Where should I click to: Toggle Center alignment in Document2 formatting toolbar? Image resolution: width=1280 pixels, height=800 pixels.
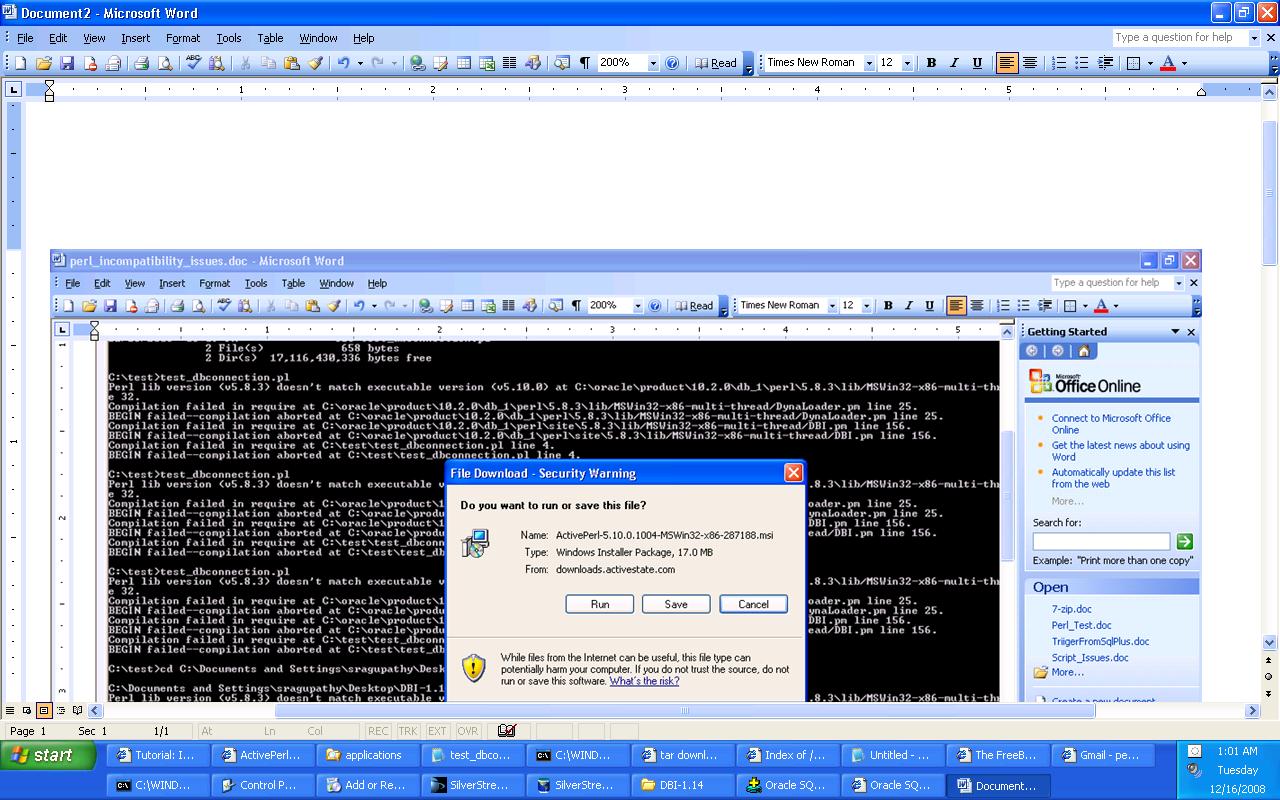(x=1030, y=63)
